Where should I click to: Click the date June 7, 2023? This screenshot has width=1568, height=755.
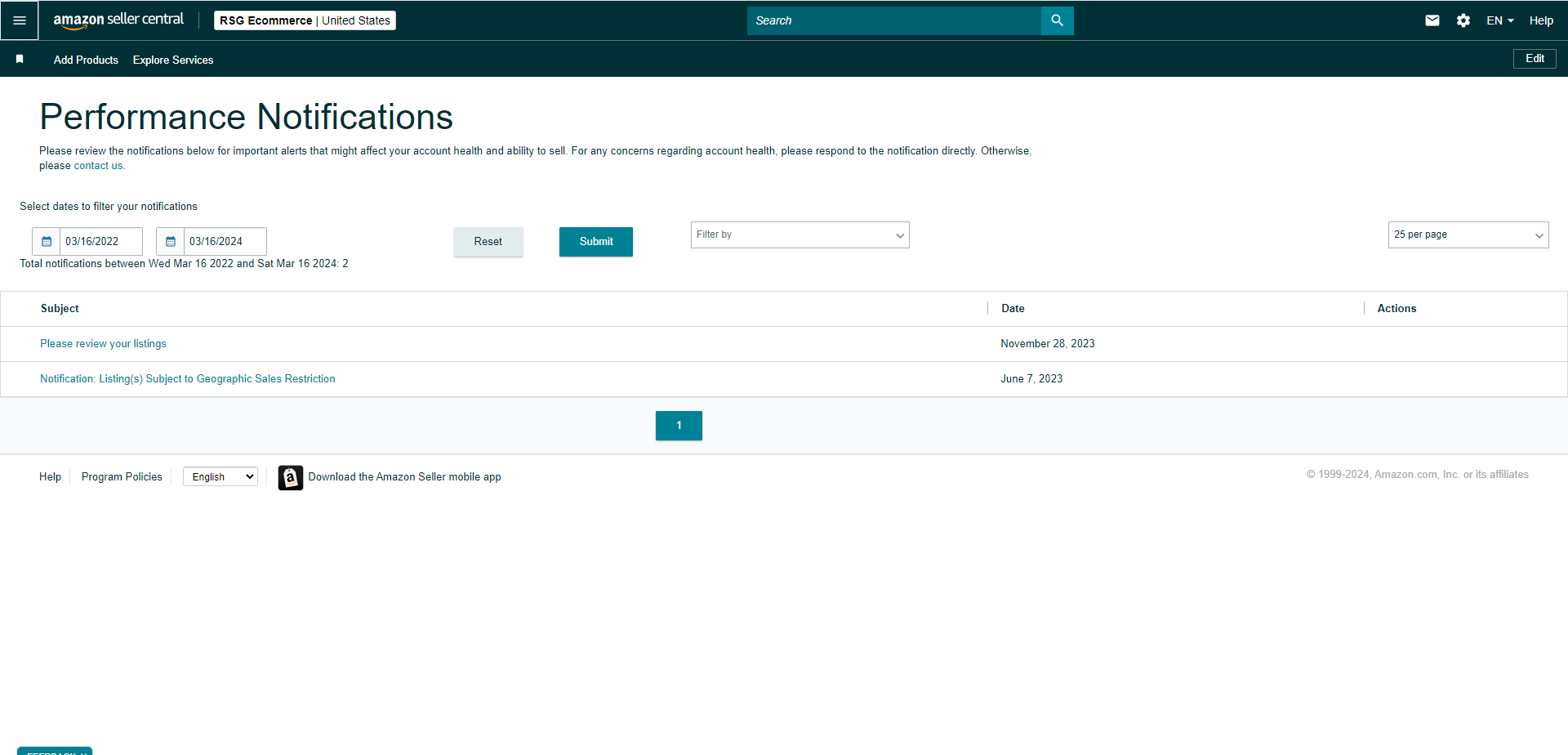pos(1031,379)
